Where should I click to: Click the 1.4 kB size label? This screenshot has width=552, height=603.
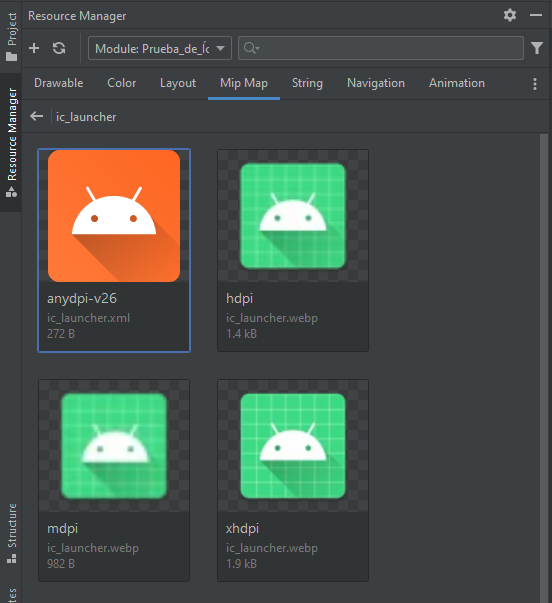click(x=241, y=334)
